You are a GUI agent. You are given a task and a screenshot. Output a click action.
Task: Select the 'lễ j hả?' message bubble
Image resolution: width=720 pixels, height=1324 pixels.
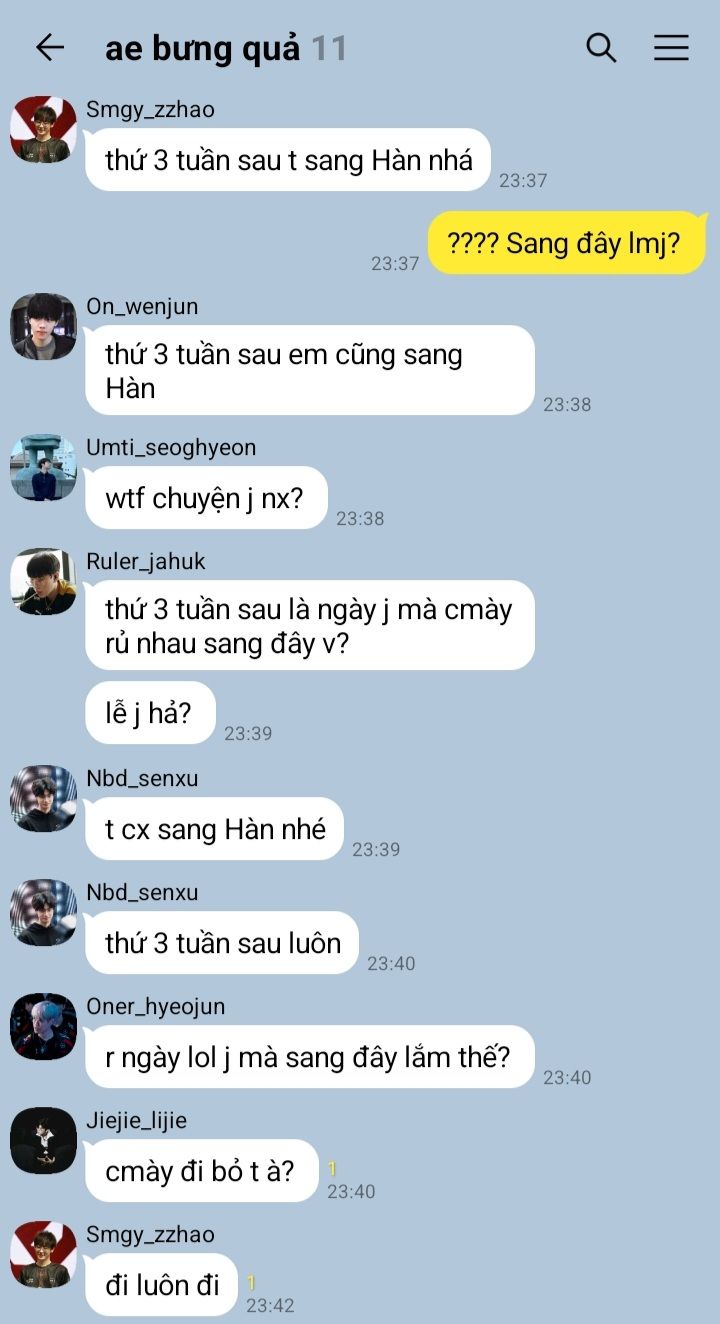pos(150,713)
